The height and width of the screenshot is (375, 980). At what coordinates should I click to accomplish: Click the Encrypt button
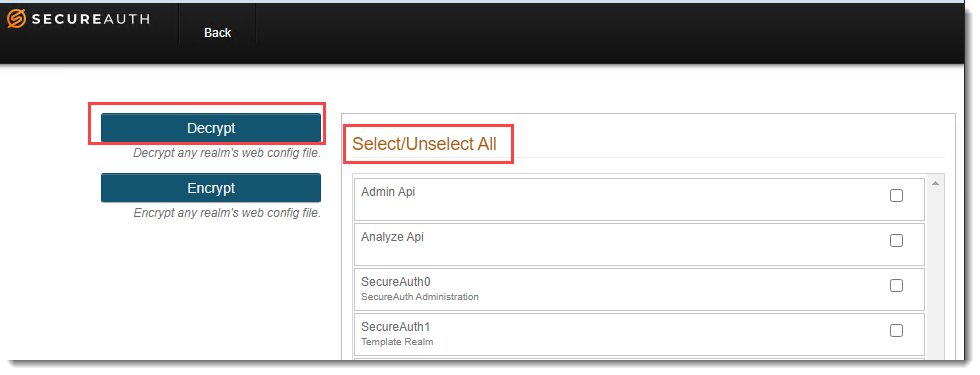tap(211, 188)
